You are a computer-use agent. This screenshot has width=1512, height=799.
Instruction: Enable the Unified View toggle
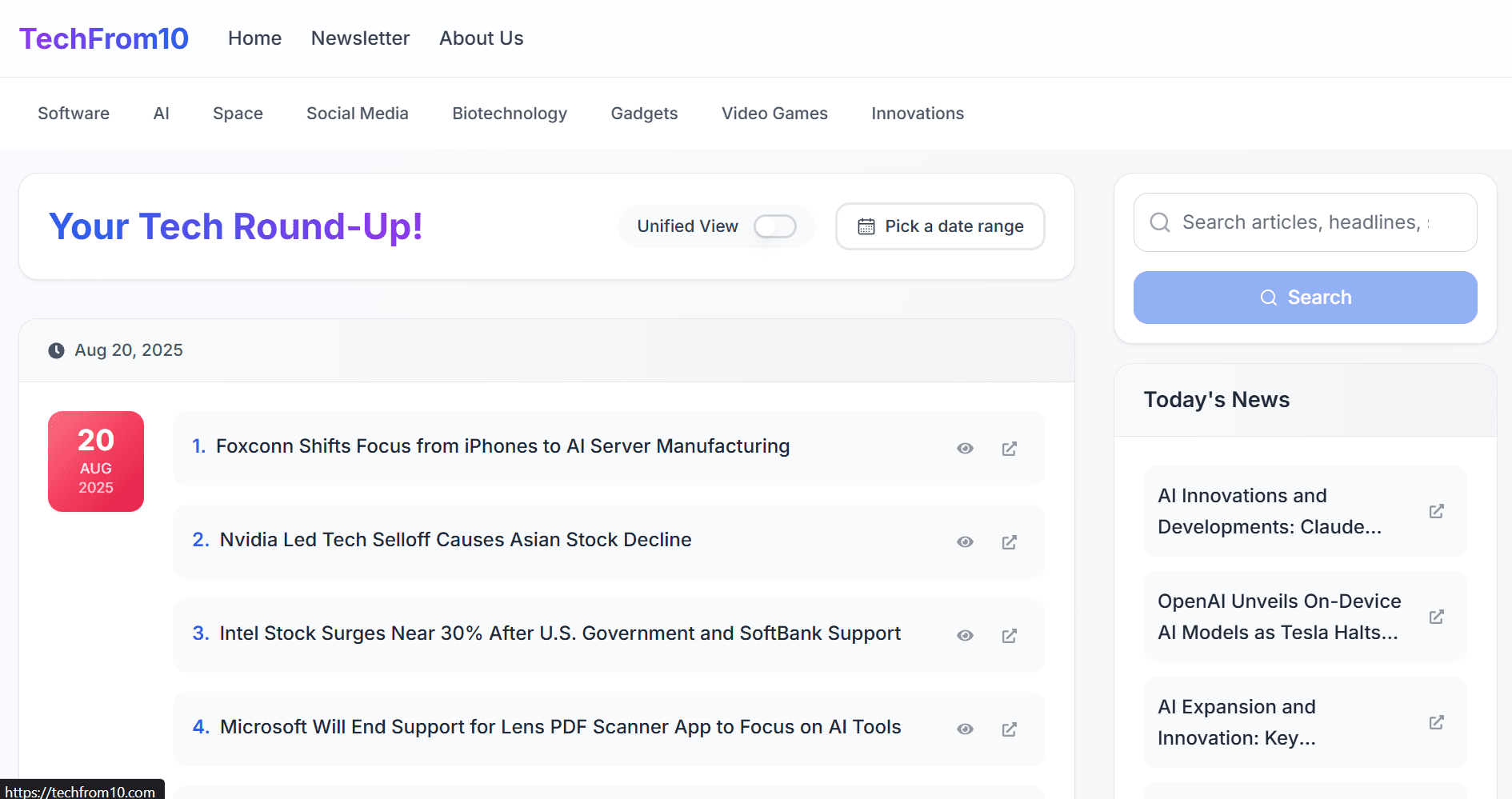pyautogui.click(x=774, y=226)
